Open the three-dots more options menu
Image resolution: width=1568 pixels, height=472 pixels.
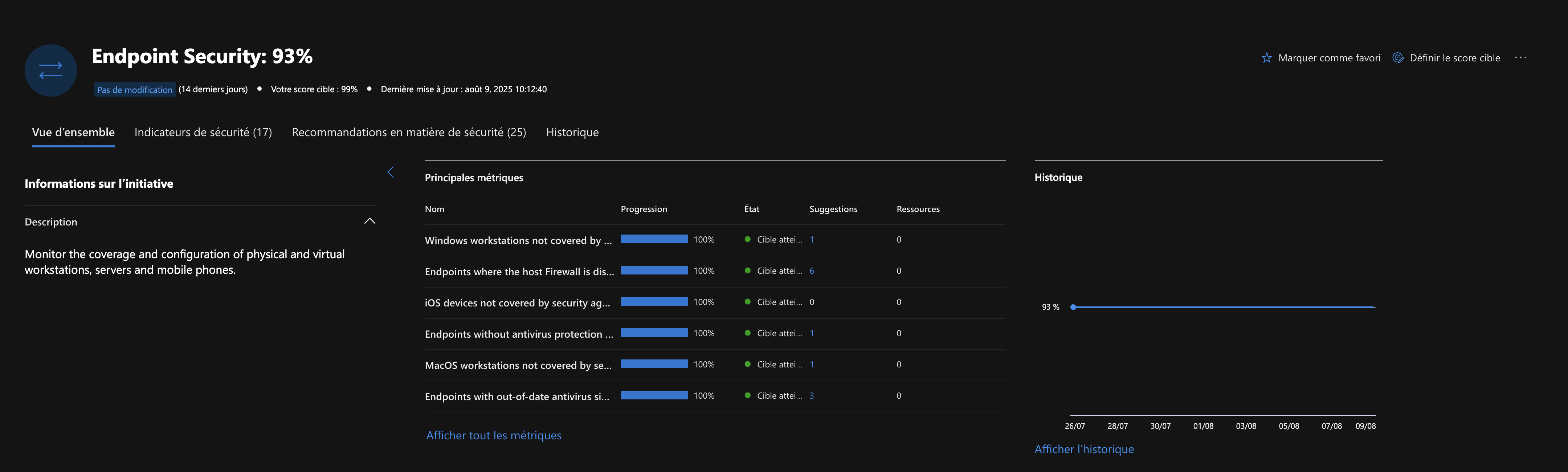[1520, 58]
